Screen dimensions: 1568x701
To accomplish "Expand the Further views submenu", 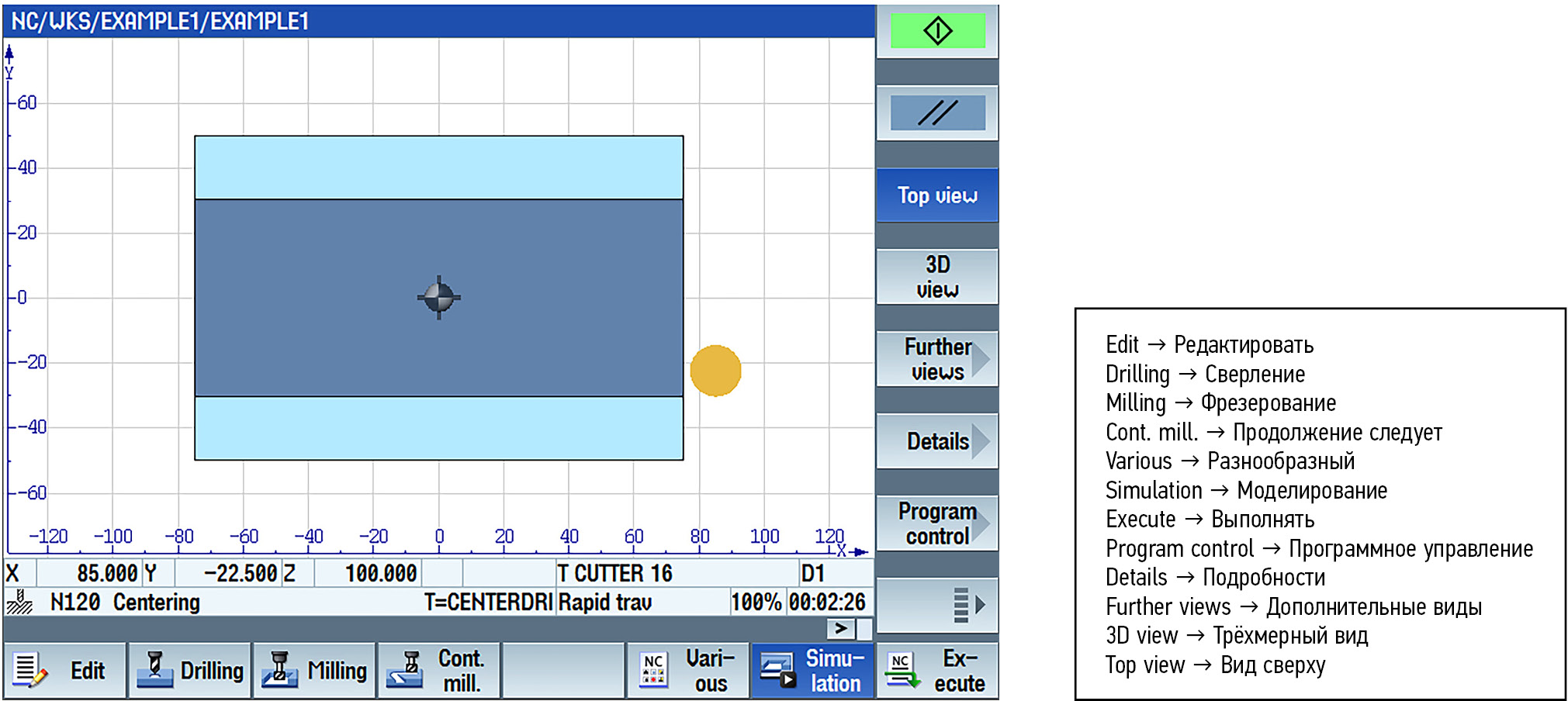I will click(937, 359).
